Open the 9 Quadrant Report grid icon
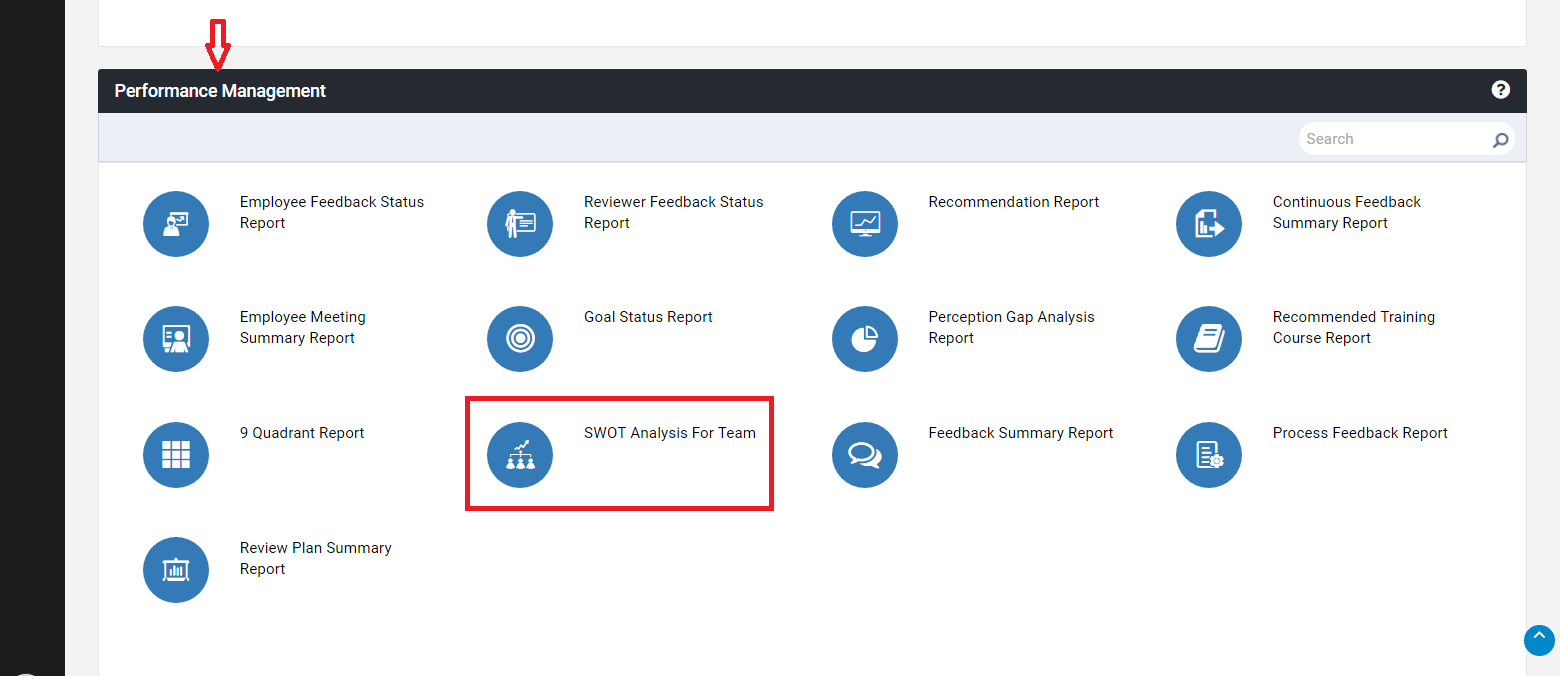 [x=176, y=455]
